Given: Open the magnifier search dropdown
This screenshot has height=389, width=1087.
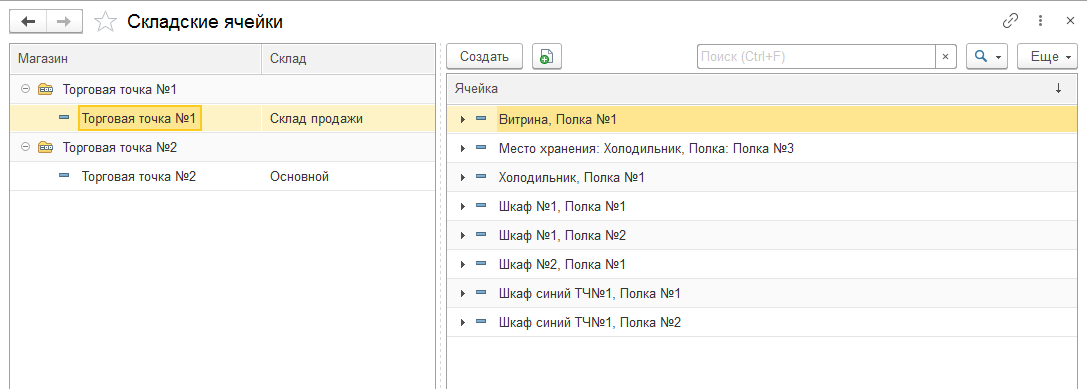Looking at the screenshot, I should [986, 57].
